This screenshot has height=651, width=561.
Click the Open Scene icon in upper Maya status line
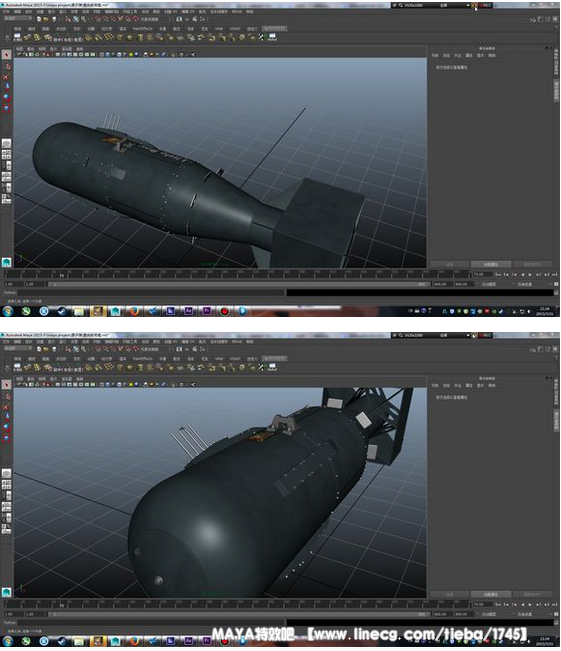point(46,19)
